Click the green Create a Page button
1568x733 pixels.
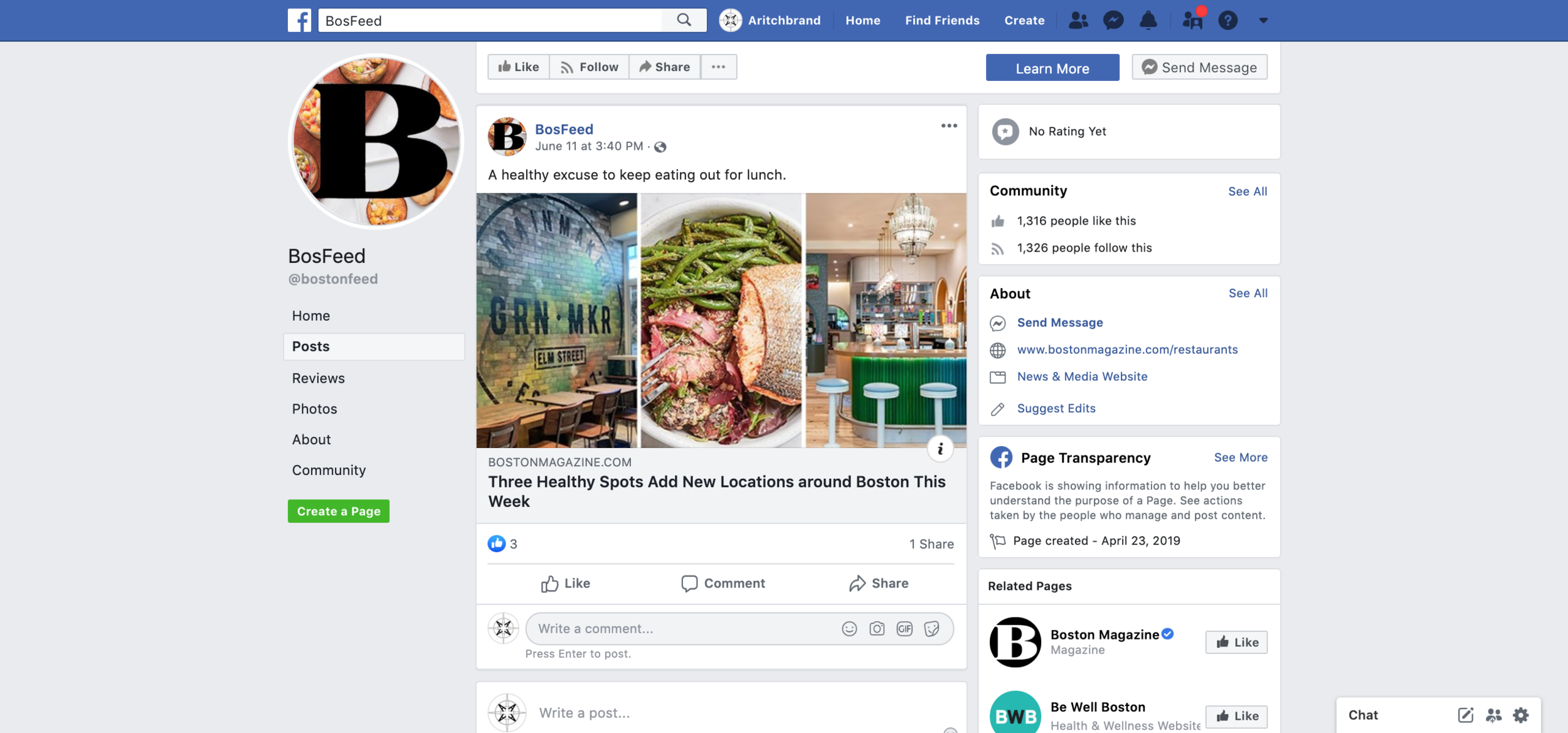tap(338, 511)
